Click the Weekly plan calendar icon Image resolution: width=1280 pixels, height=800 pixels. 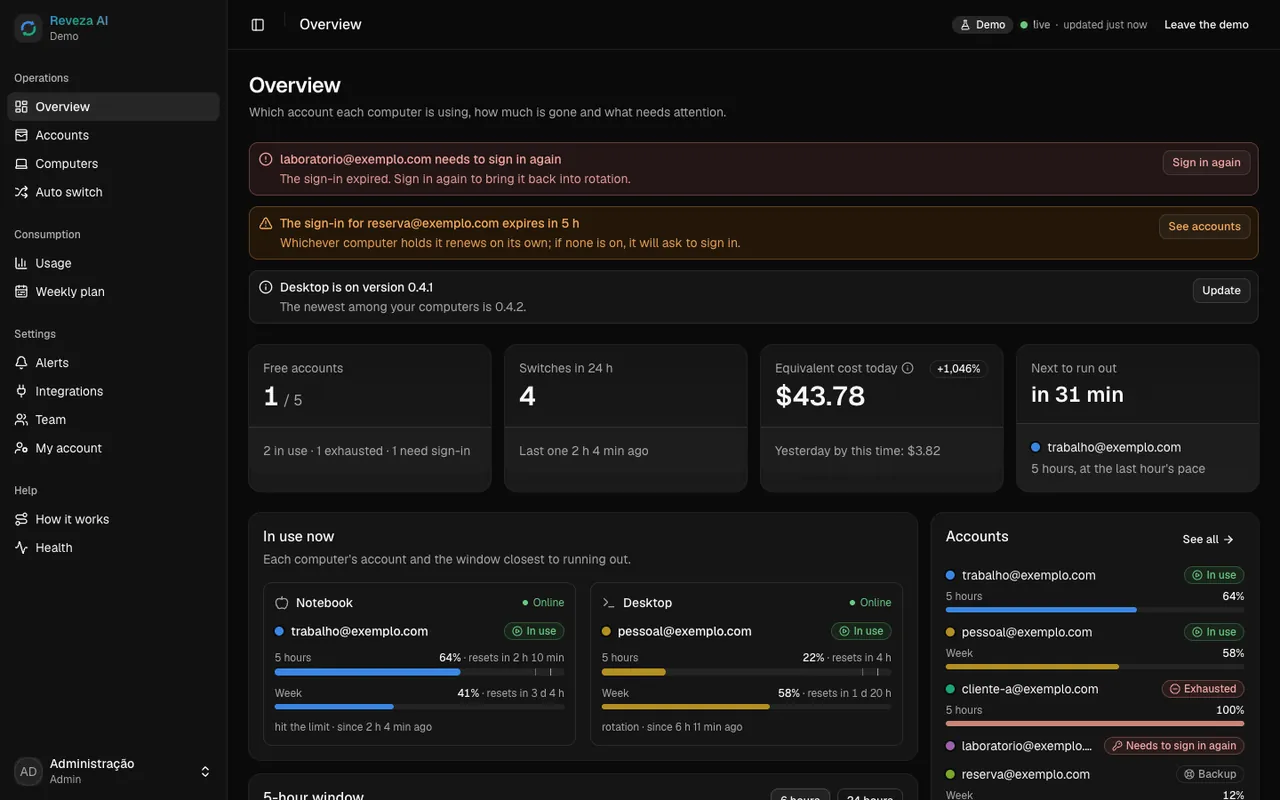point(21,292)
